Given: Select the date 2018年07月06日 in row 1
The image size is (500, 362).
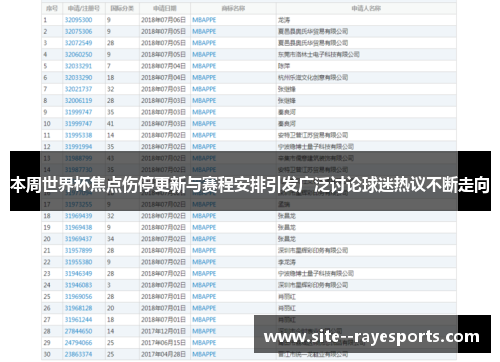Looking at the screenshot, I should (163, 20).
